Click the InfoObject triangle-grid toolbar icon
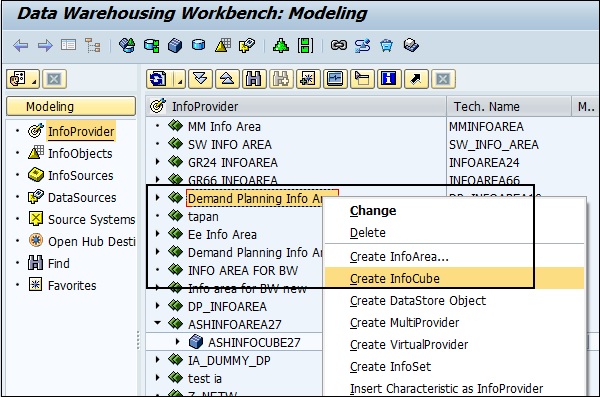The width and height of the screenshot is (600, 397). click(x=223, y=45)
